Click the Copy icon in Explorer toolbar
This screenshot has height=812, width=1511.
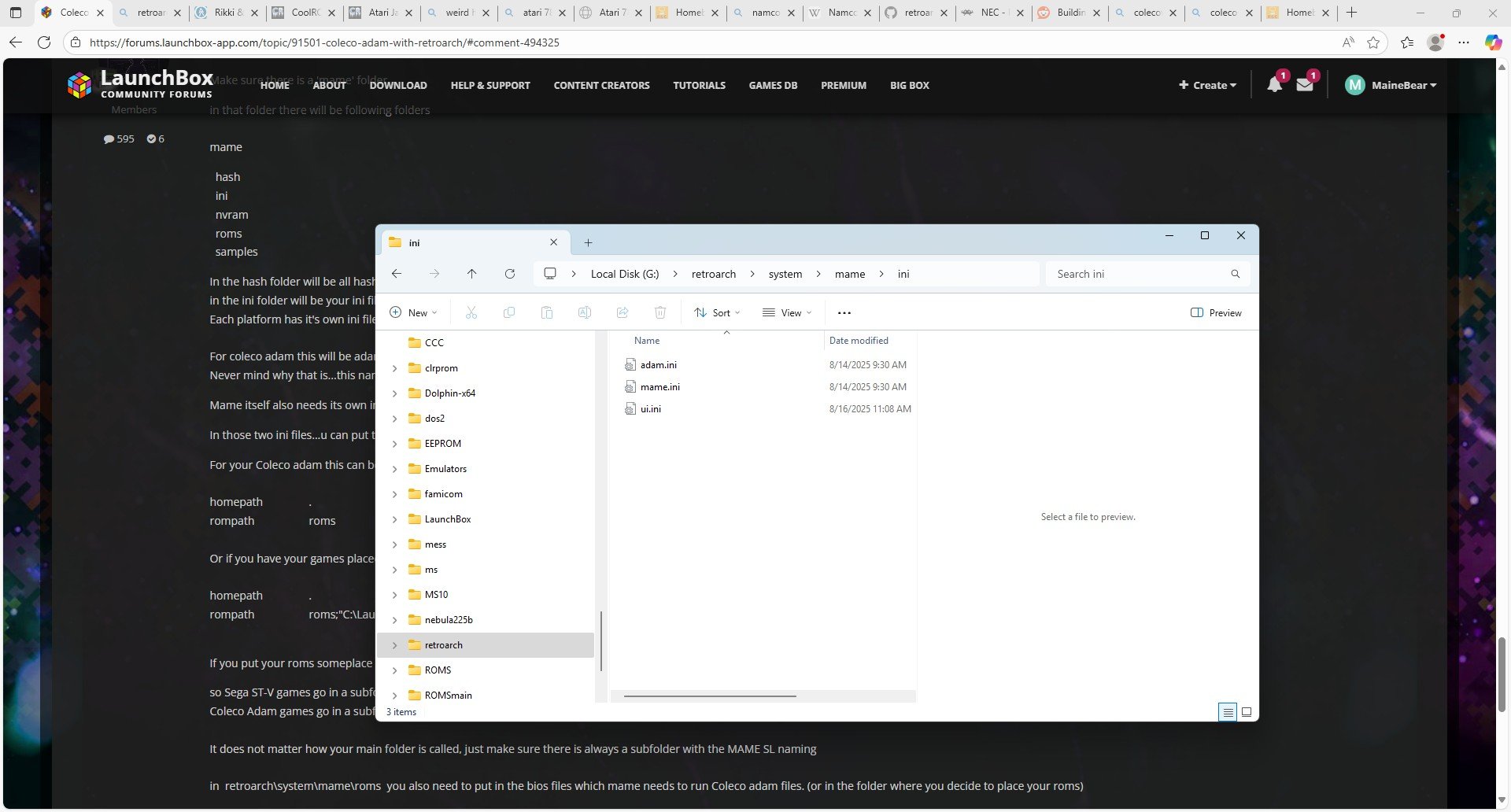point(509,312)
